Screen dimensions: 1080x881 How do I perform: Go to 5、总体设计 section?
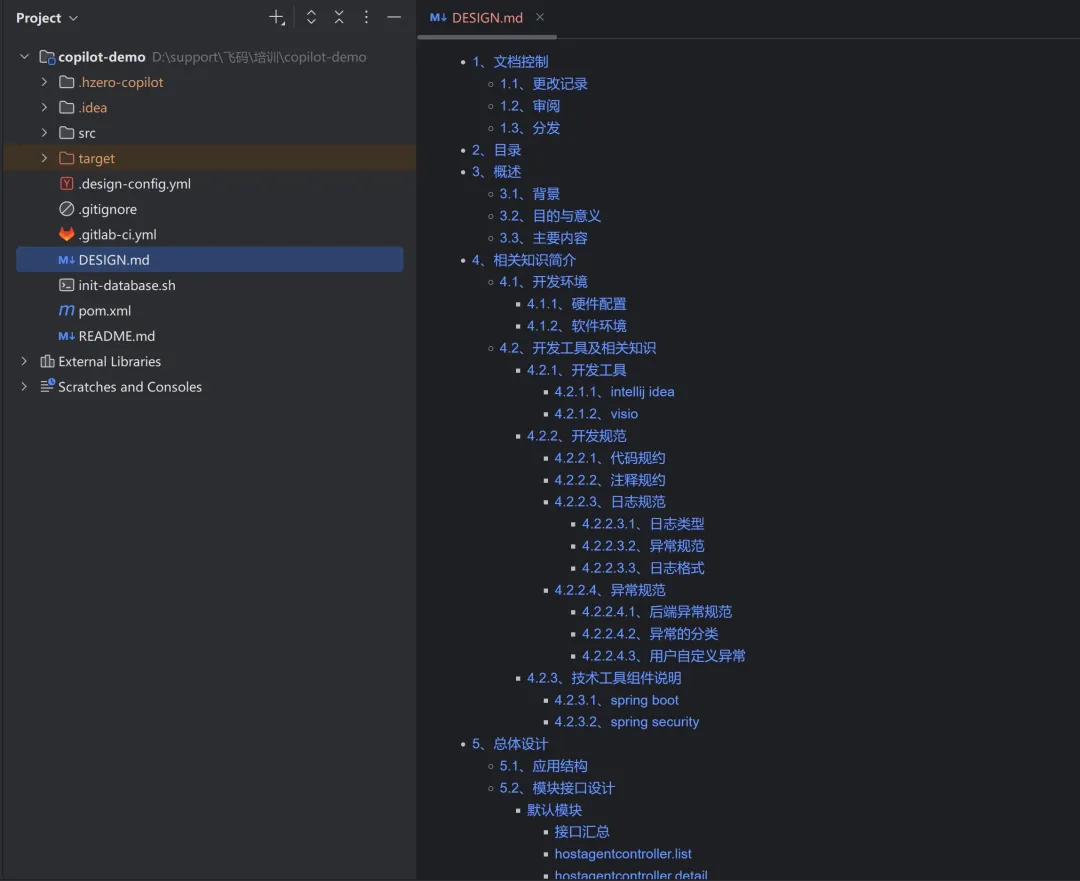pos(510,744)
